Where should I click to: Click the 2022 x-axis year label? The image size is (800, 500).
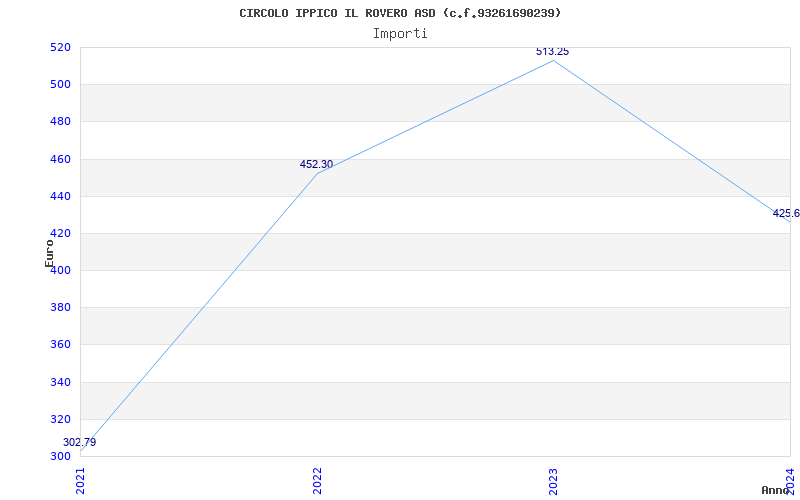click(317, 481)
